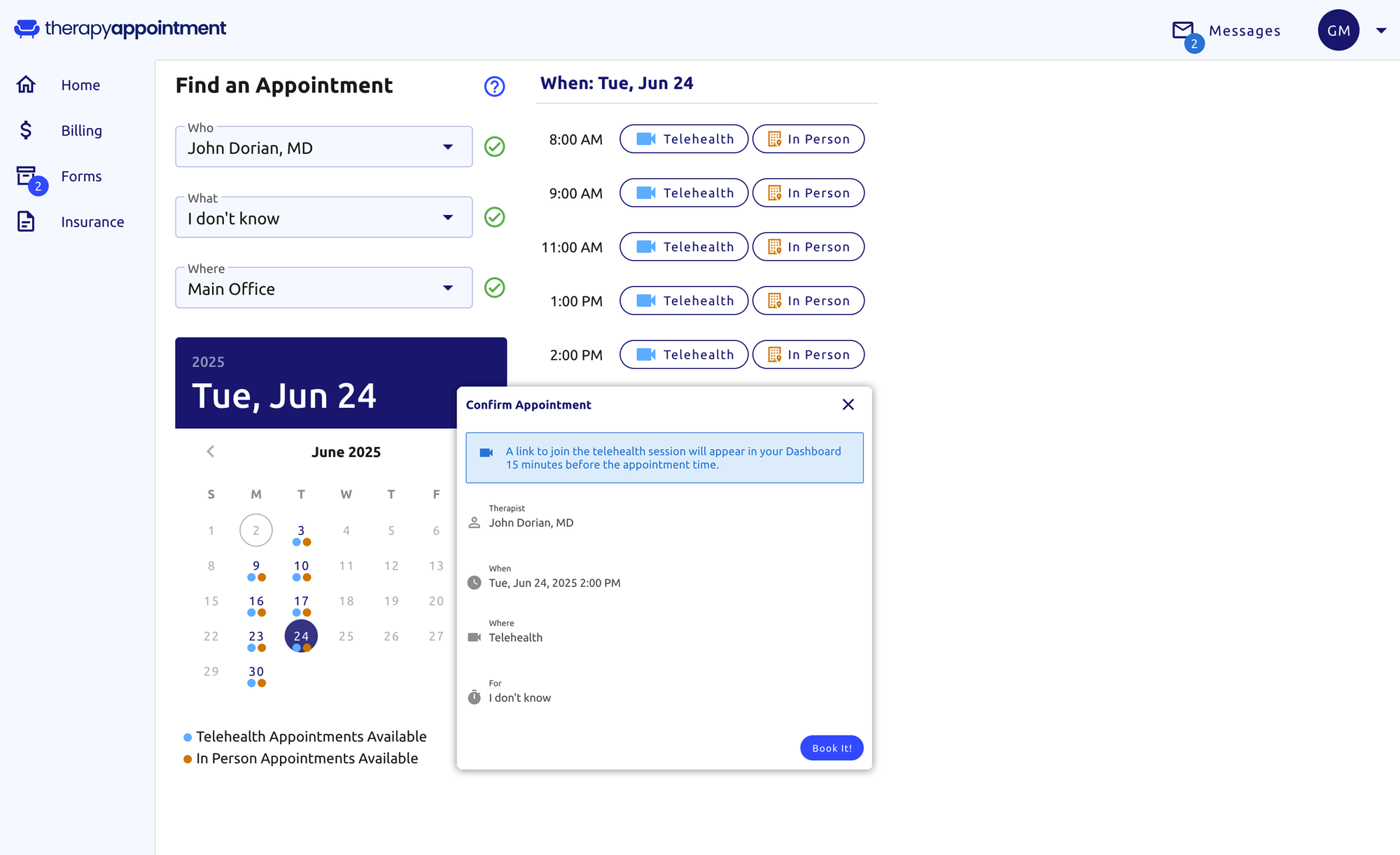Open Forms inbox icon with badge
The image size is (1400, 855).
pyautogui.click(x=27, y=176)
